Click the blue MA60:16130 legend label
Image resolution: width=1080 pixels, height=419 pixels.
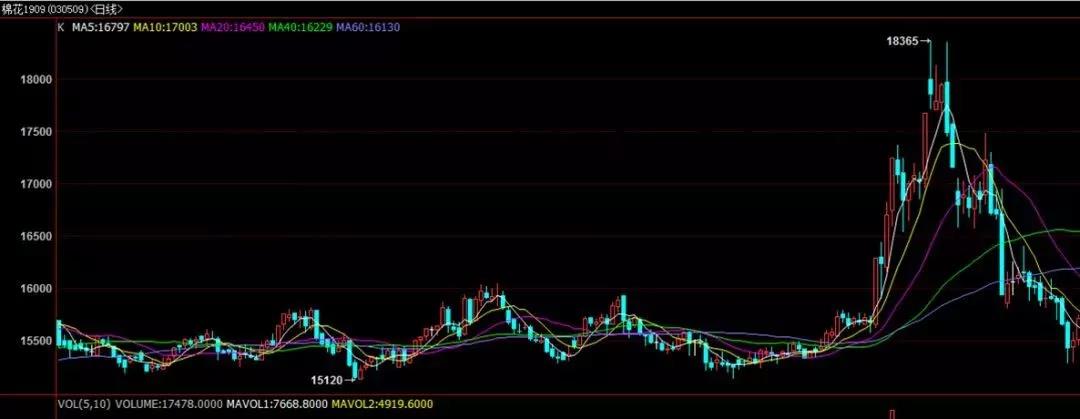click(367, 27)
